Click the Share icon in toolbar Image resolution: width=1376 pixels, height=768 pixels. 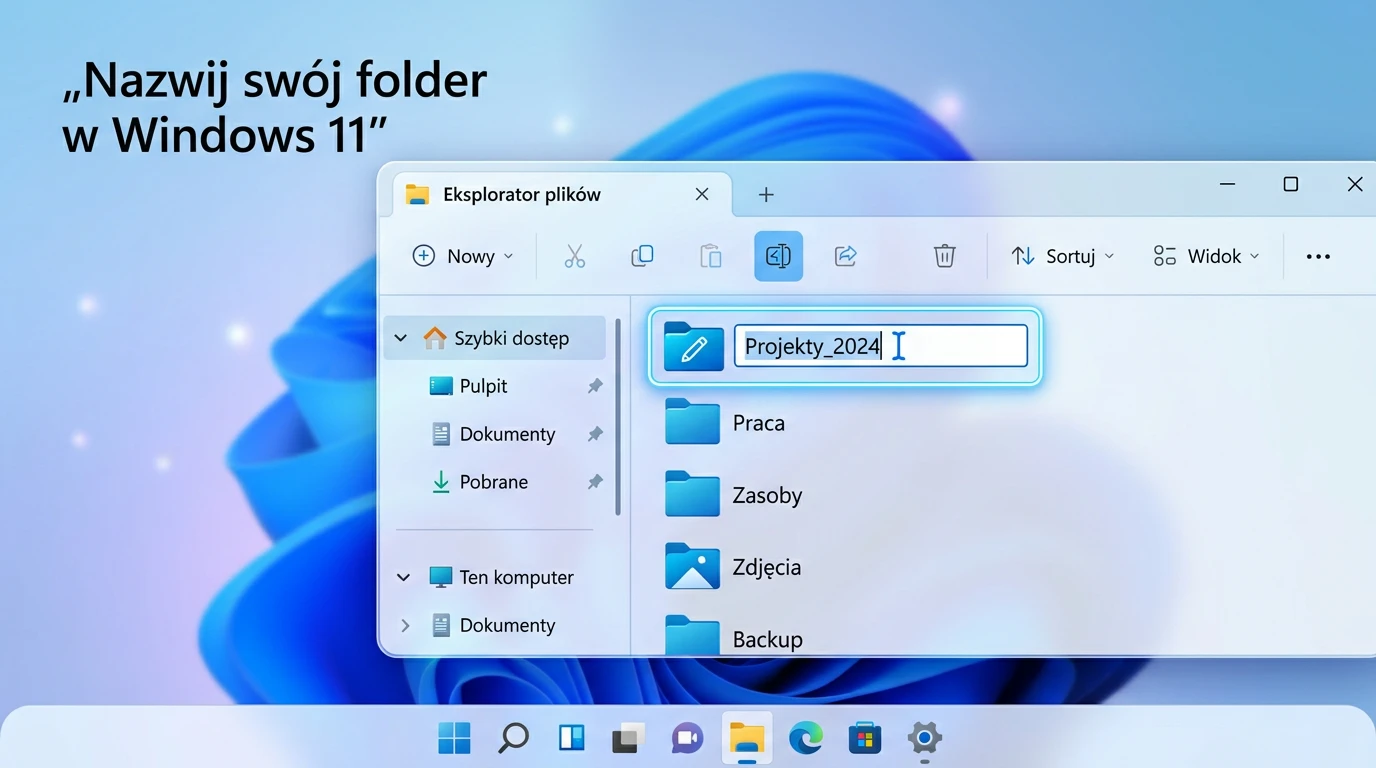tap(846, 256)
